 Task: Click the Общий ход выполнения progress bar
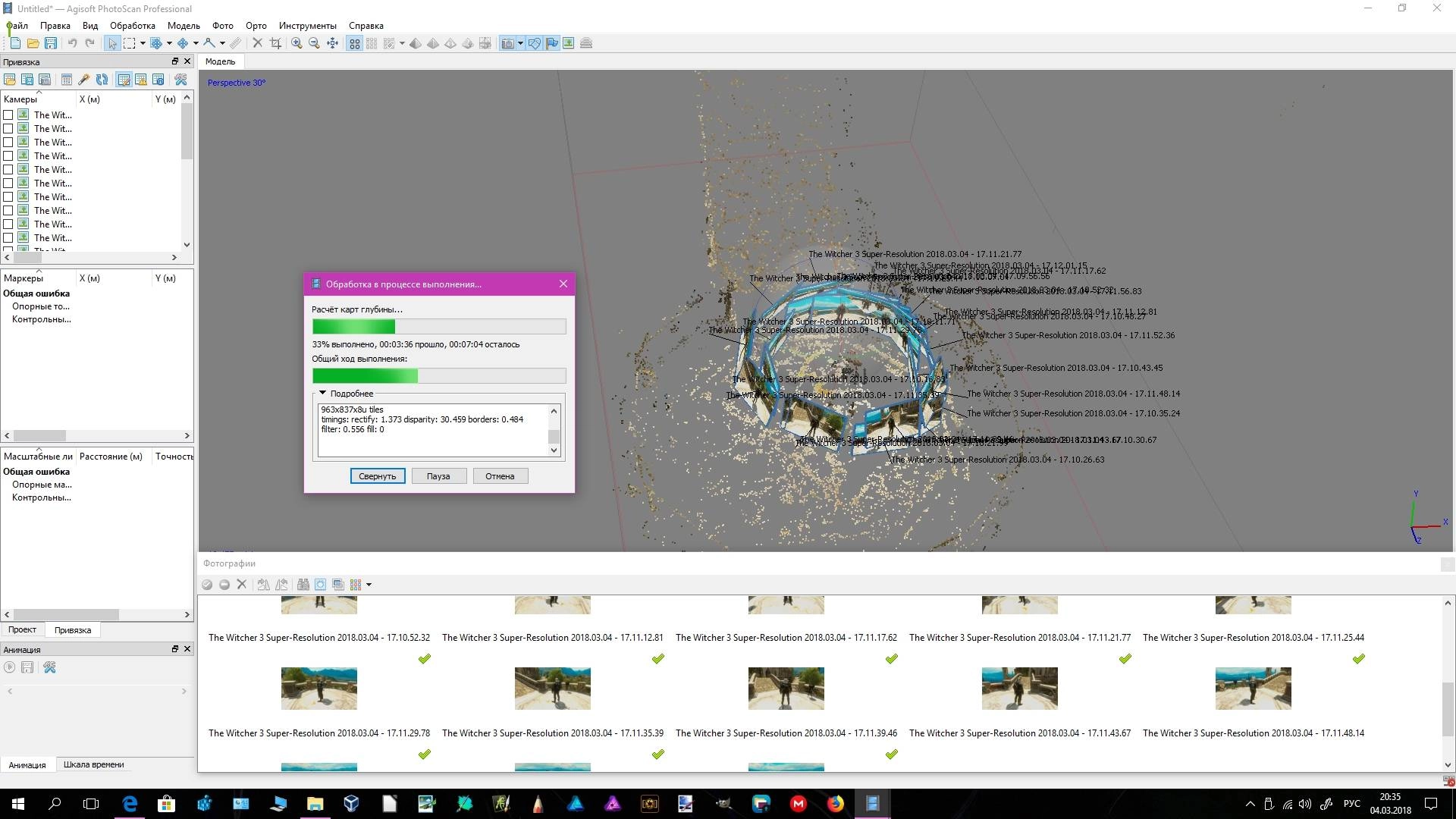pos(439,376)
